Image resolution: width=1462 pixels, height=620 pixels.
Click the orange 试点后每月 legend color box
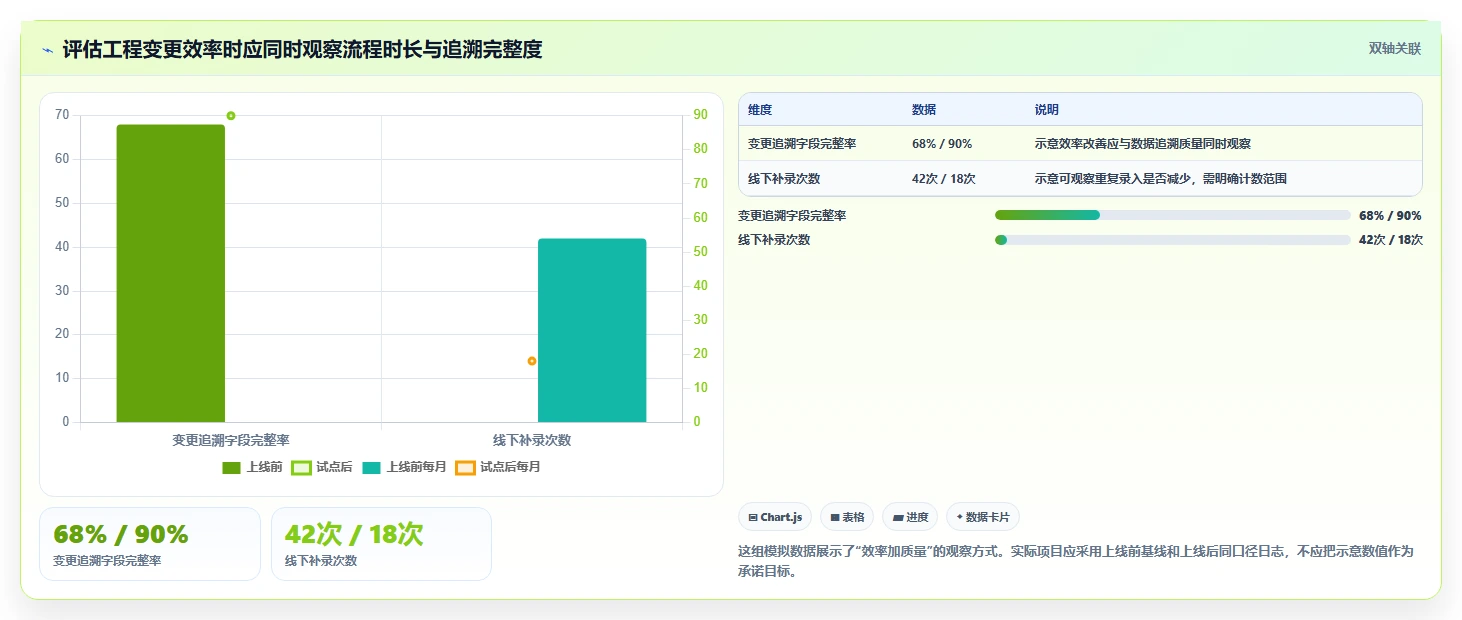click(x=465, y=467)
